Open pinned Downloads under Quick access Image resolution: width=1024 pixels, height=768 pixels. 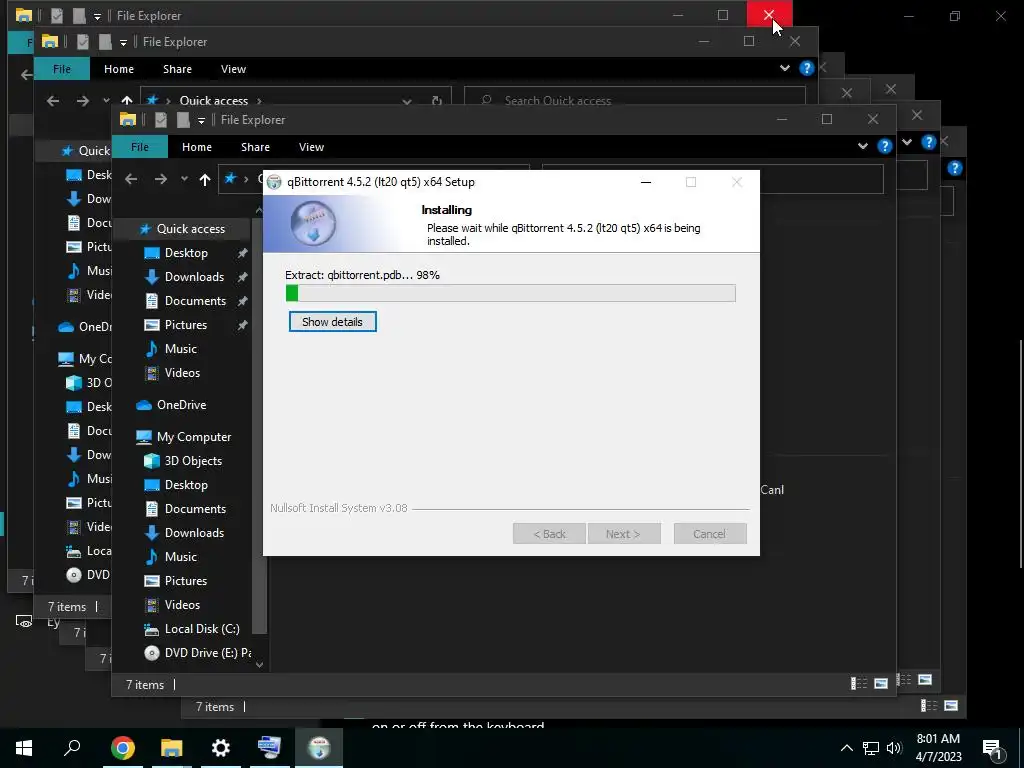click(194, 277)
